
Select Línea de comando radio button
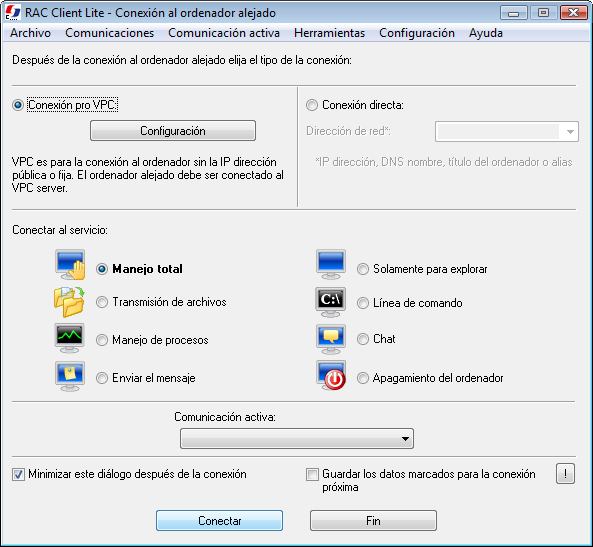(363, 303)
